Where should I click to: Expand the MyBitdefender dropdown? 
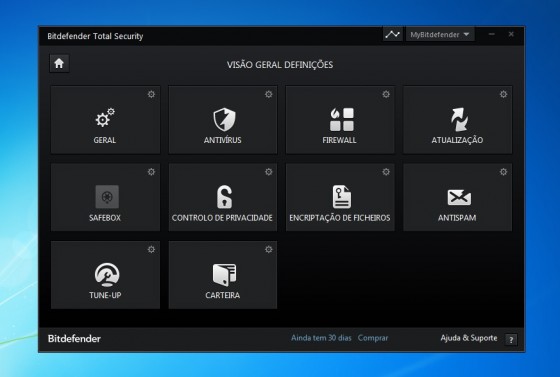click(440, 35)
